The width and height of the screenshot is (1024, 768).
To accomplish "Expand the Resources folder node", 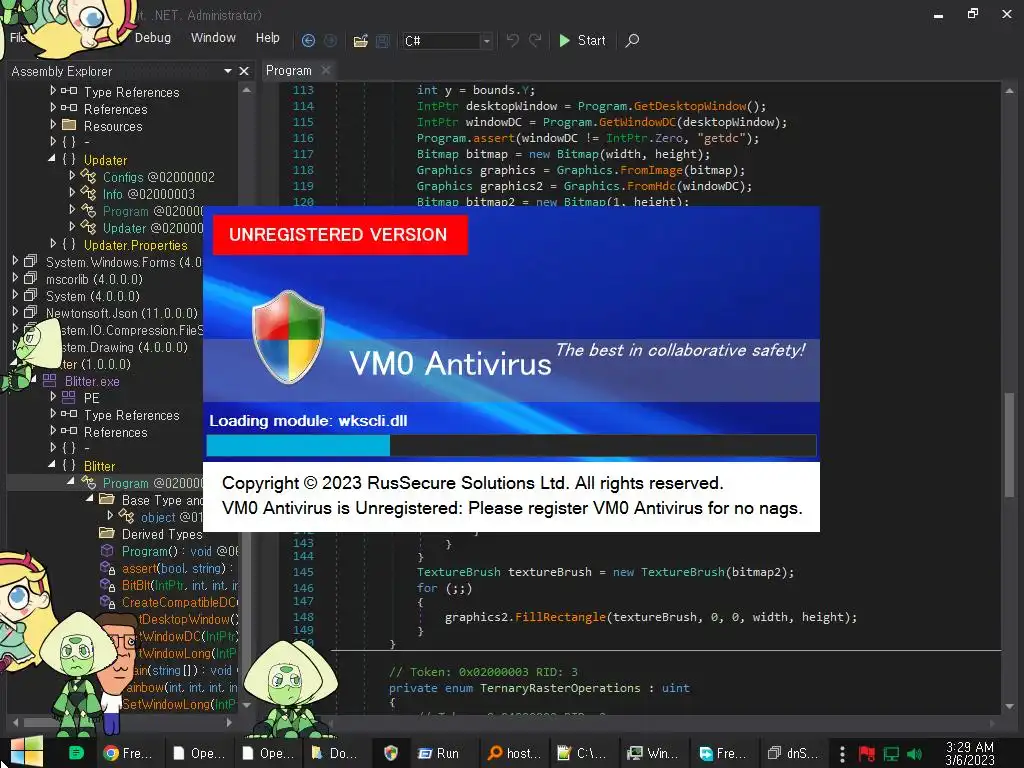I will tap(53, 124).
